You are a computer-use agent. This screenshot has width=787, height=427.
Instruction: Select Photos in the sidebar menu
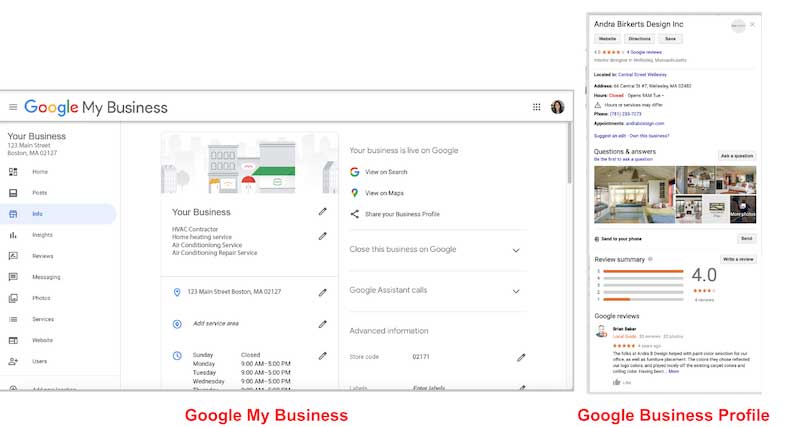pyautogui.click(x=41, y=298)
